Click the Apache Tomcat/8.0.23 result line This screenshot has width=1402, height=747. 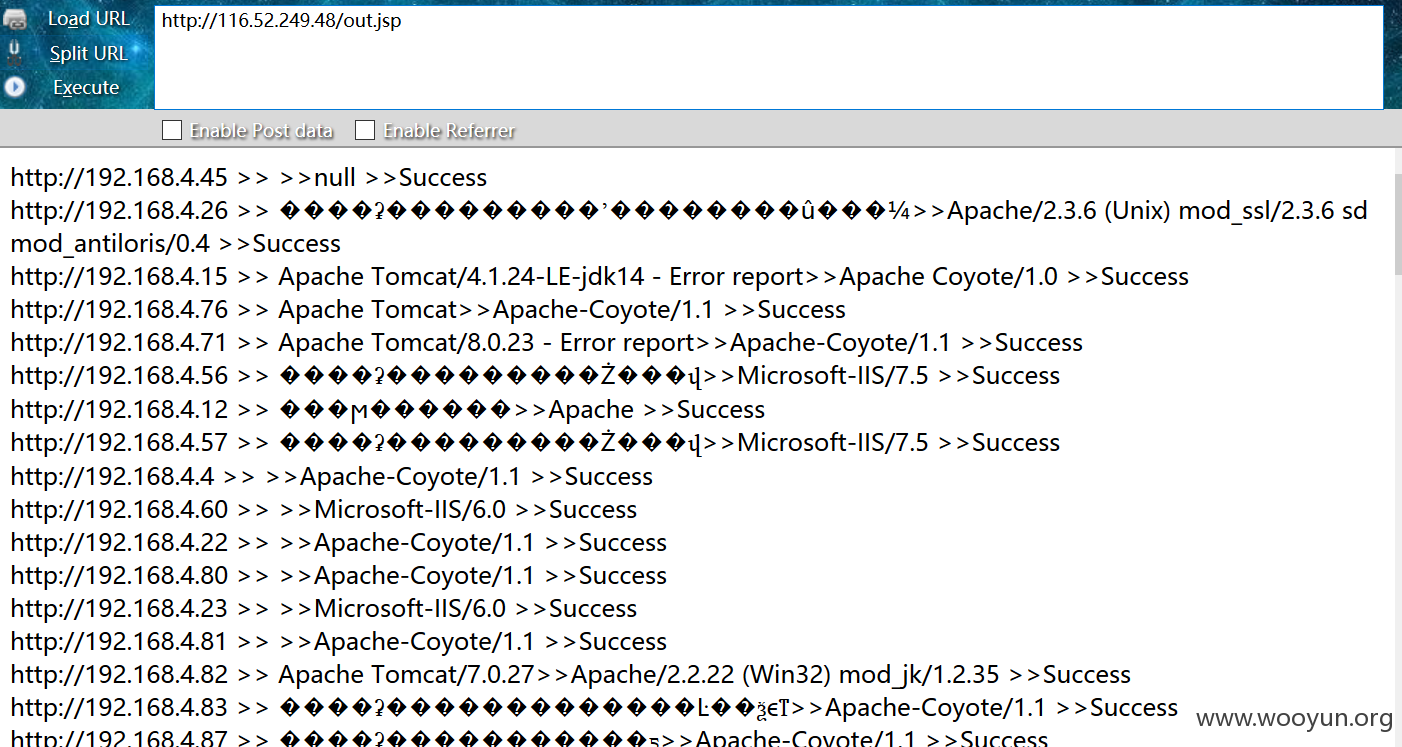point(547,343)
